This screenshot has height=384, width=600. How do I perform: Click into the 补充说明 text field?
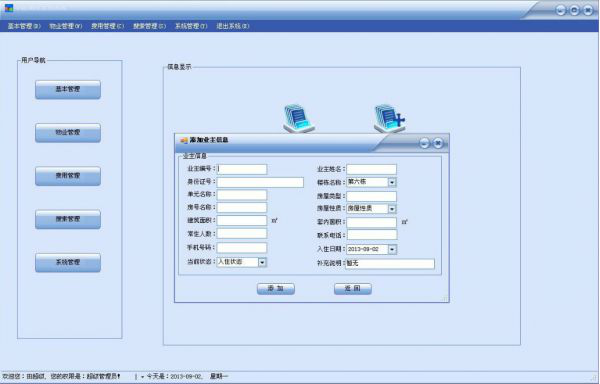[x=390, y=264]
